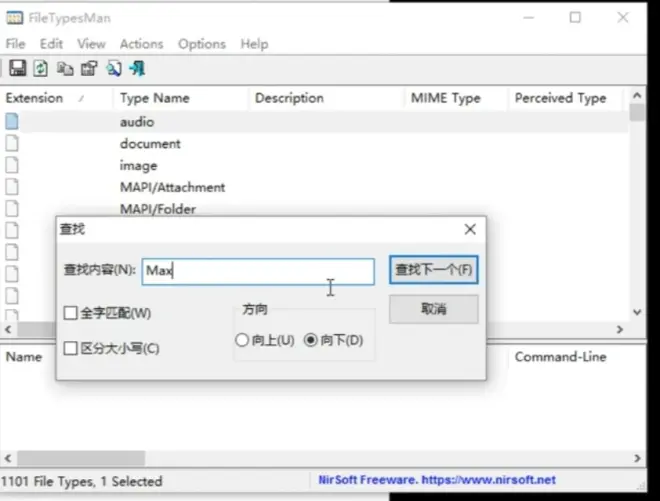
Task: Open the Options menu
Action: coord(202,44)
